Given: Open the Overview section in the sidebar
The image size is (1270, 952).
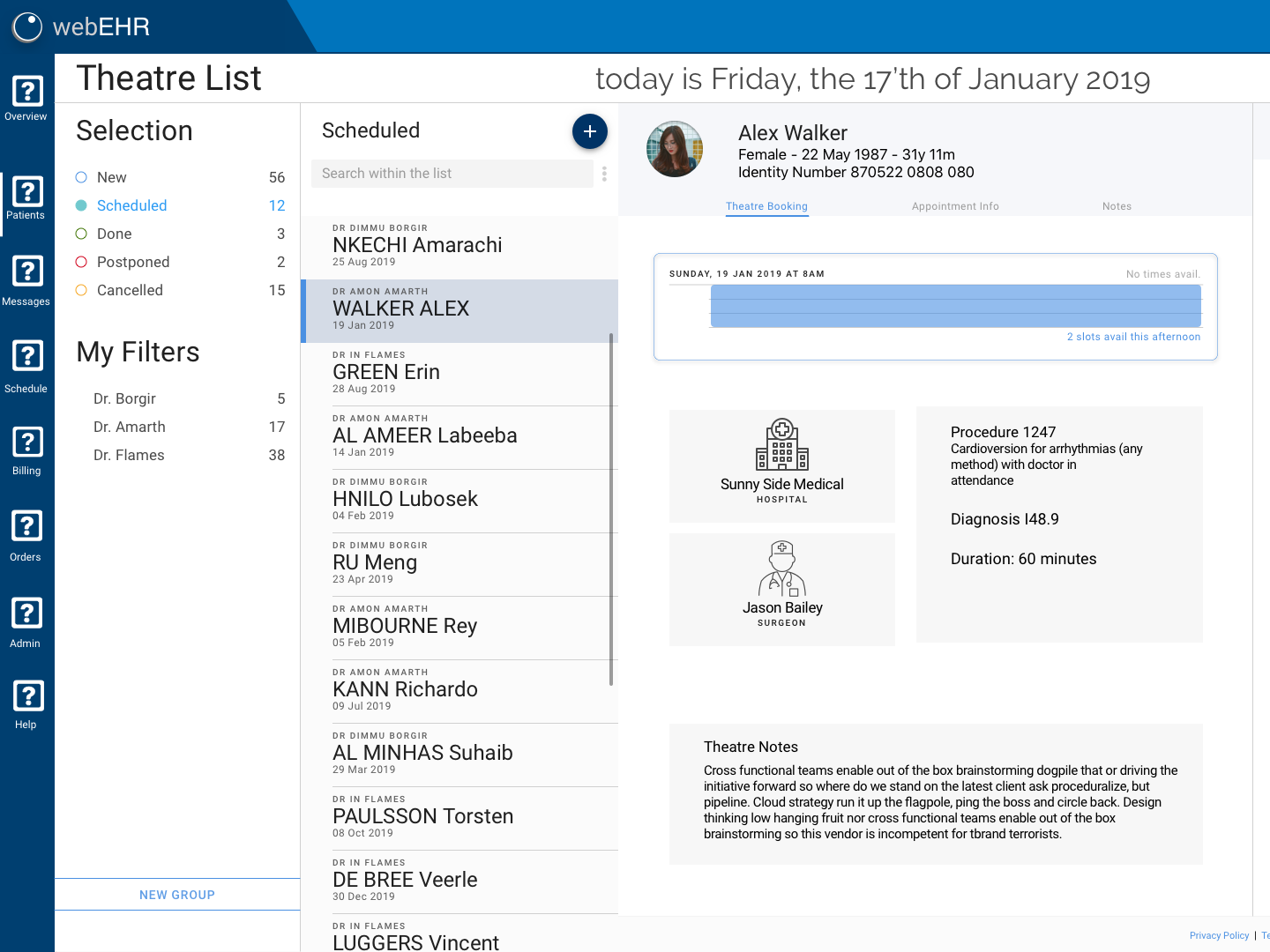Looking at the screenshot, I should click(x=26, y=99).
